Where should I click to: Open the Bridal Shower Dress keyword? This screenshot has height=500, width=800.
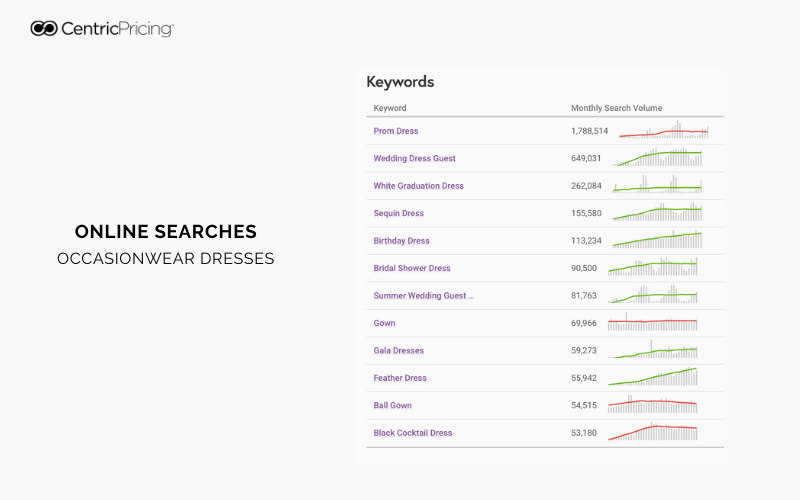(412, 268)
